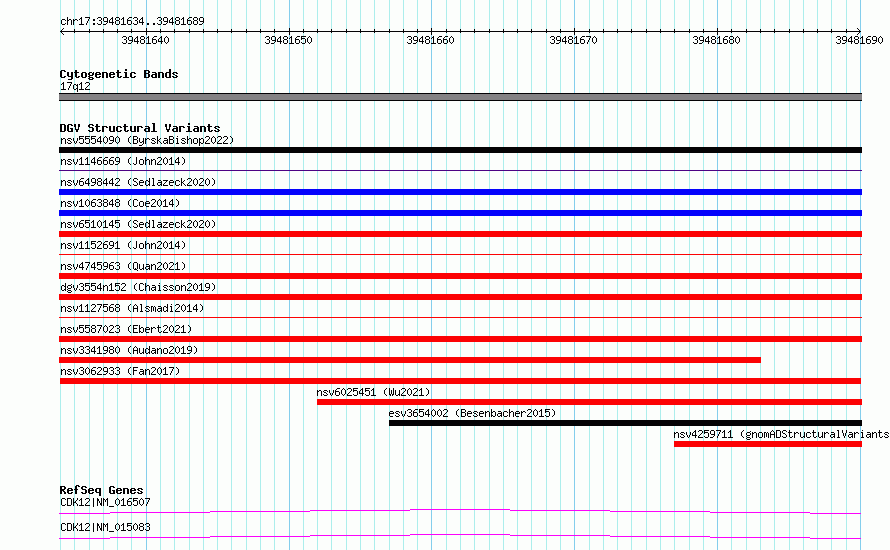The image size is (890, 550).
Task: Select the 39481690 ruler tick label
Action: coord(859,40)
